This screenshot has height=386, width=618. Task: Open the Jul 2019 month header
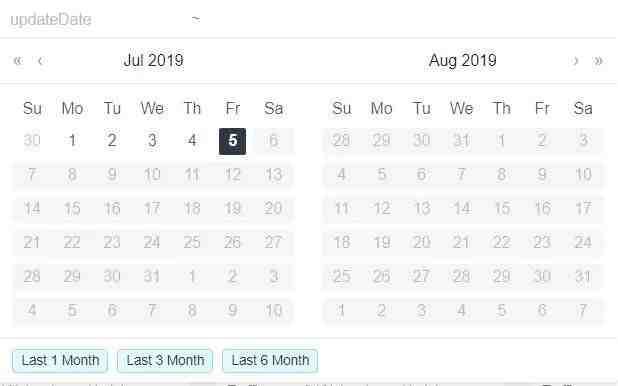pyautogui.click(x=154, y=60)
